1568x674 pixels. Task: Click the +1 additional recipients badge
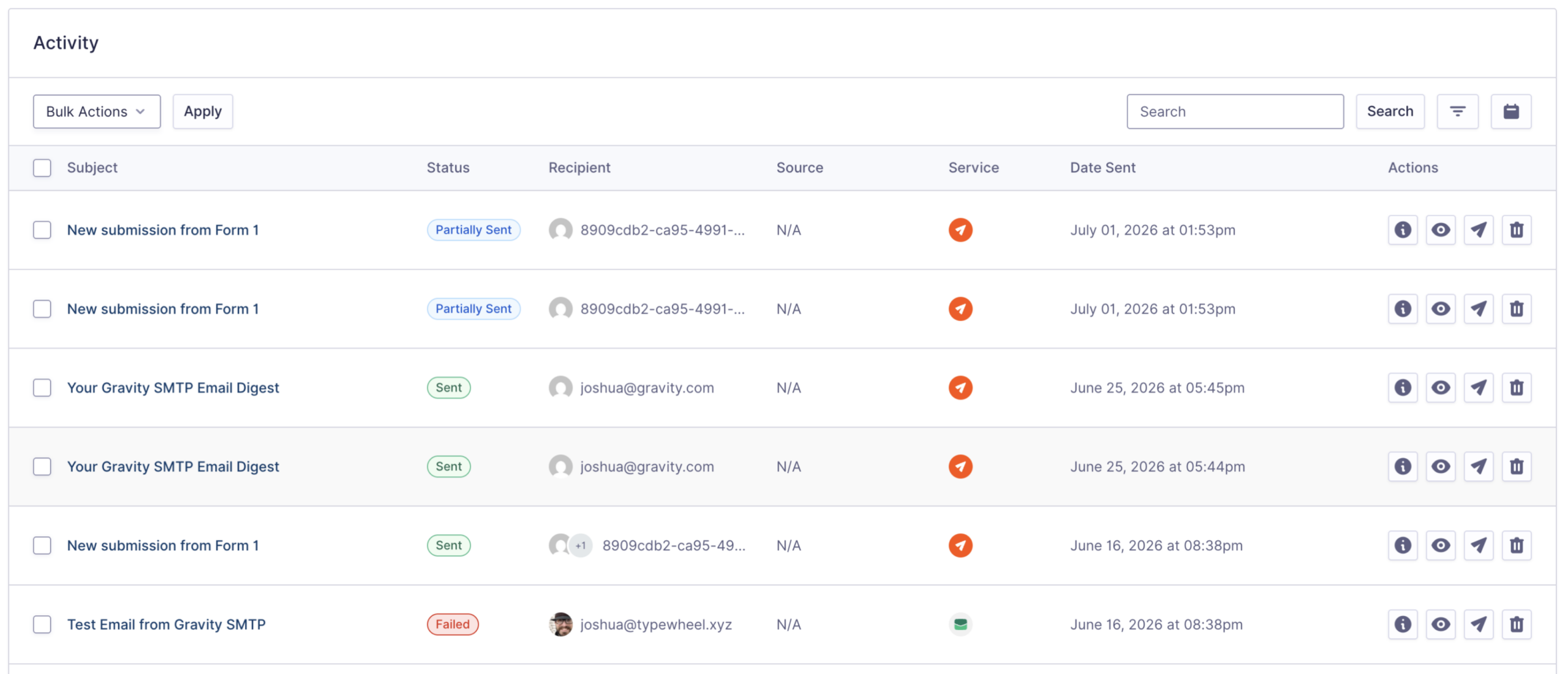[x=581, y=545]
